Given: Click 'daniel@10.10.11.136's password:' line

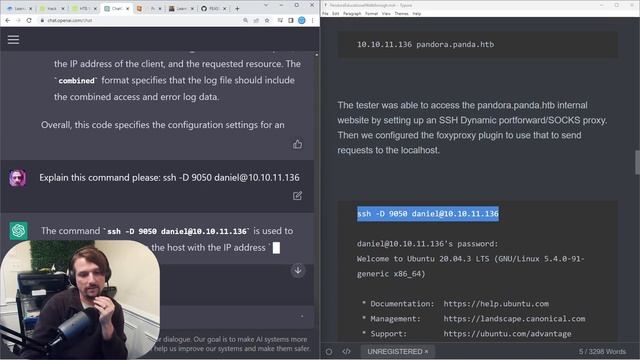Looking at the screenshot, I should pos(427,244).
